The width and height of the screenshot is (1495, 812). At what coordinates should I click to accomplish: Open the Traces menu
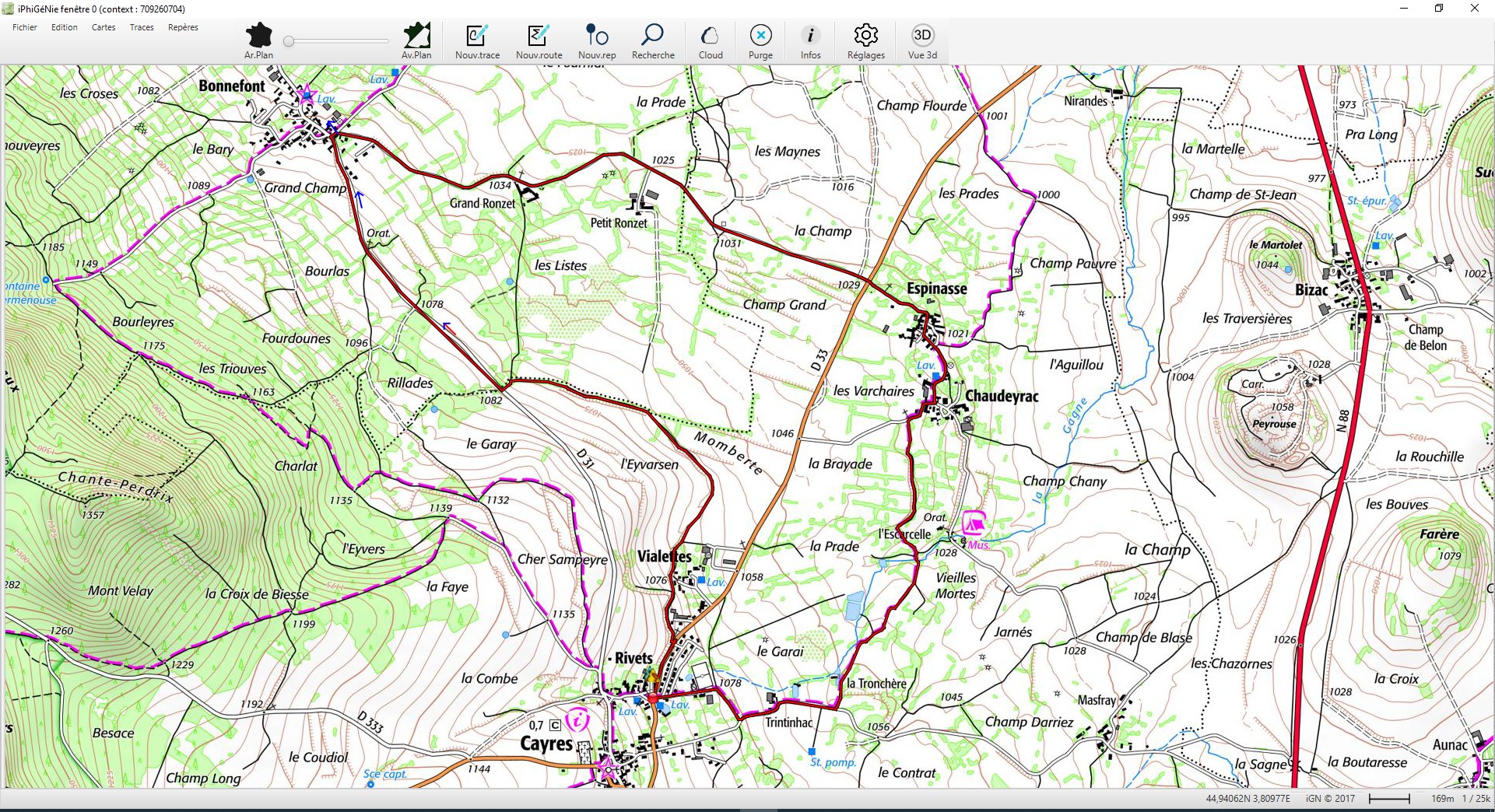pyautogui.click(x=142, y=27)
